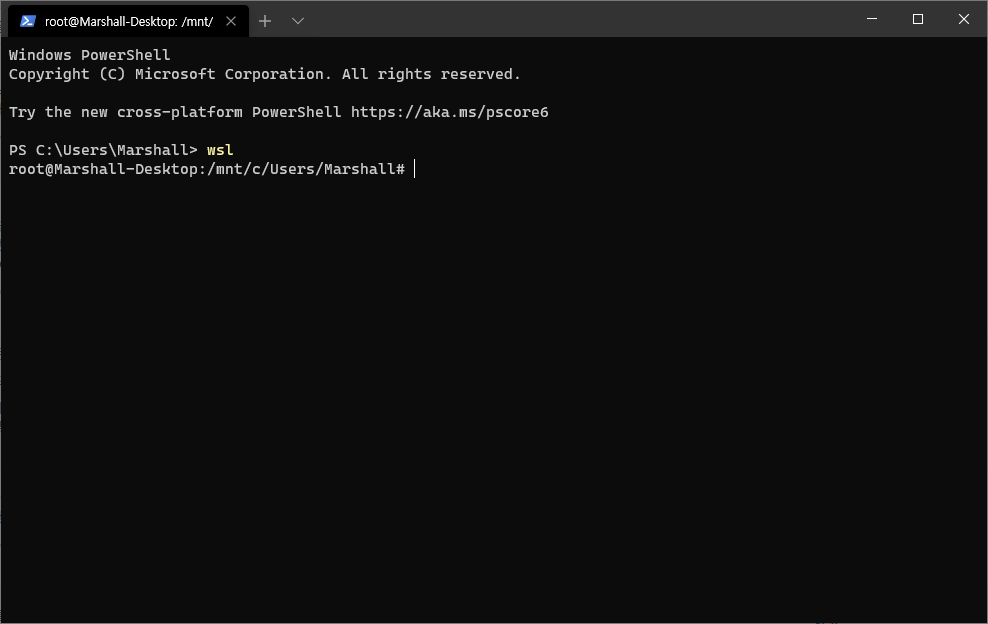Open the https://aka.ms/pscore6 link
This screenshot has height=624, width=988.
(x=449, y=112)
